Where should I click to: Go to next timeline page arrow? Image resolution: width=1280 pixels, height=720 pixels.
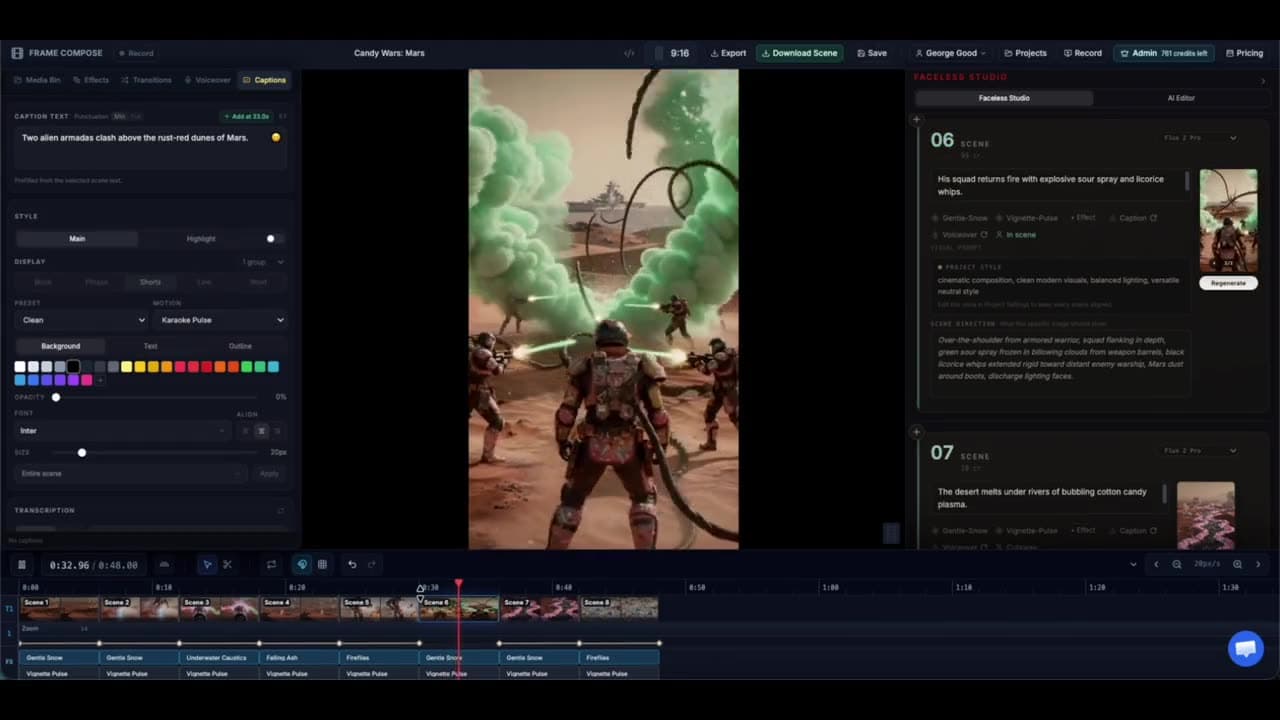(x=1258, y=564)
